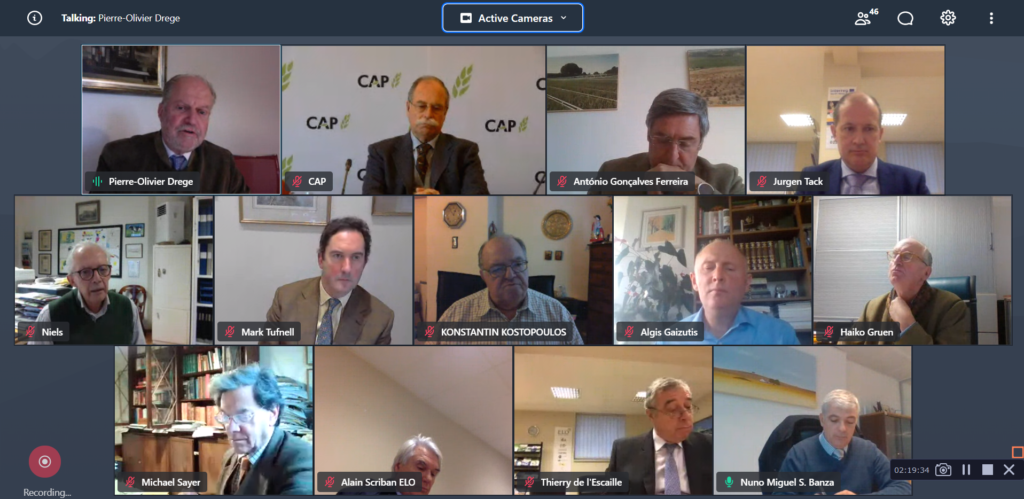Image resolution: width=1024 pixels, height=499 pixels.
Task: Click the KONSTANTIN KOSTOPOULOS name label
Action: pyautogui.click(x=503, y=332)
